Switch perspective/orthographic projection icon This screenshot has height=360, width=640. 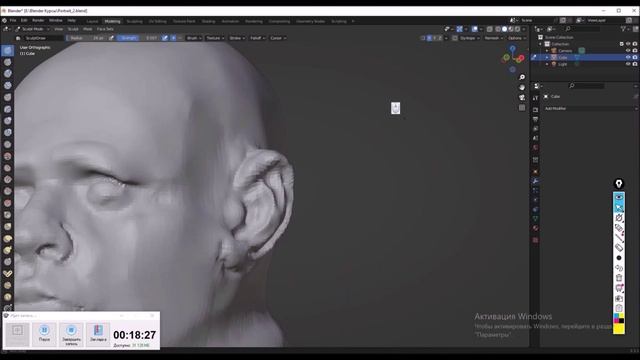(x=522, y=108)
